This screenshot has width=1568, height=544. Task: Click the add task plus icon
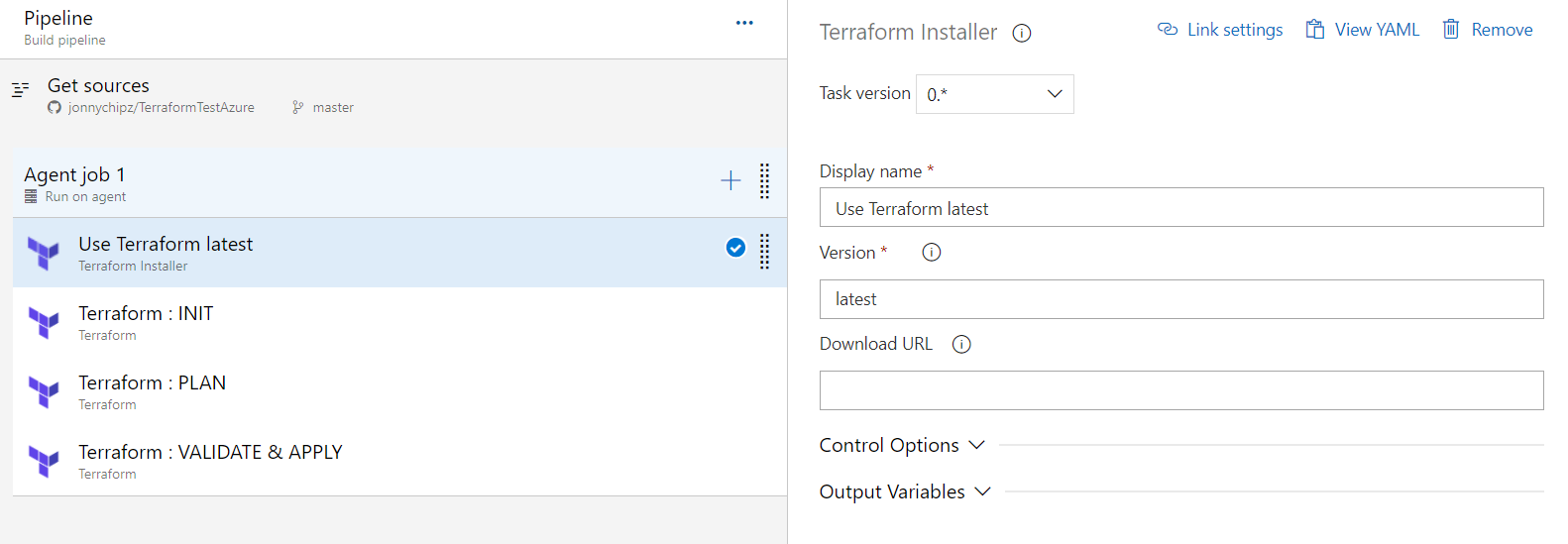click(x=730, y=180)
